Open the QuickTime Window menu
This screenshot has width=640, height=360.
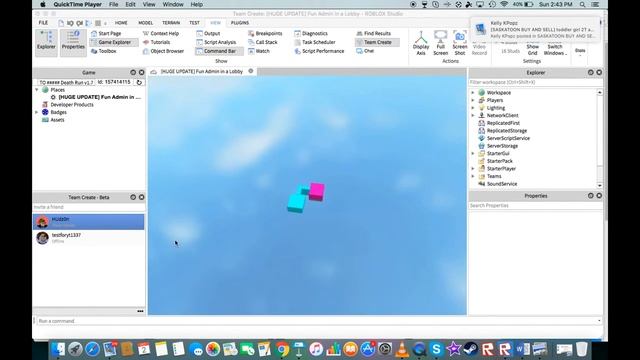click(x=173, y=4)
